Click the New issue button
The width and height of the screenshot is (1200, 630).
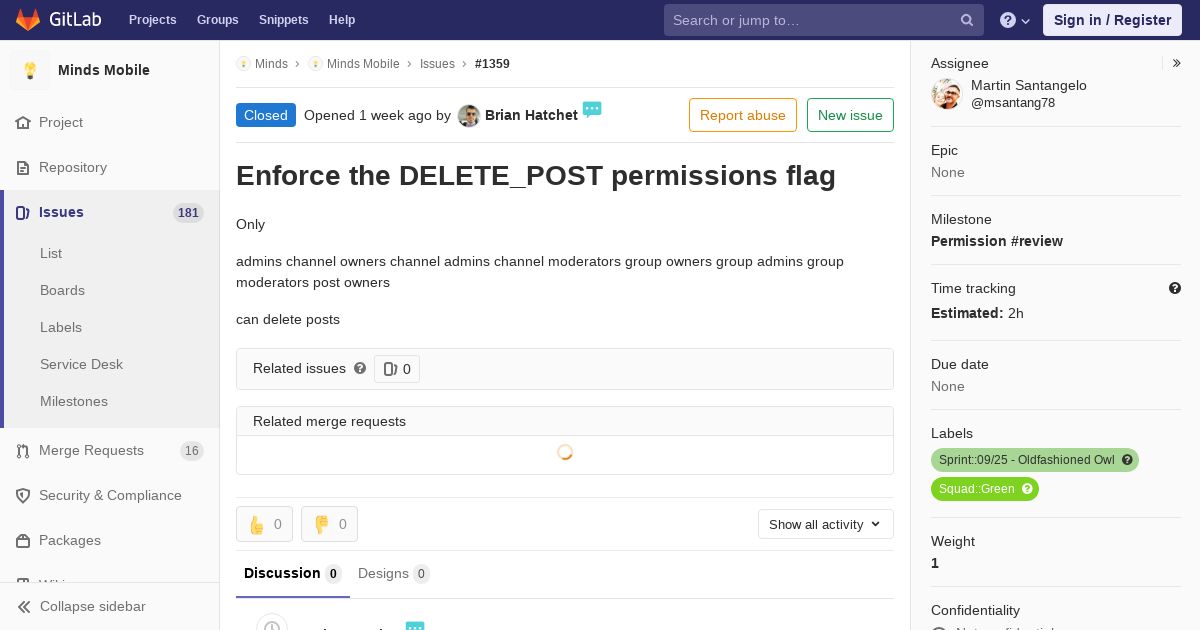click(x=850, y=115)
